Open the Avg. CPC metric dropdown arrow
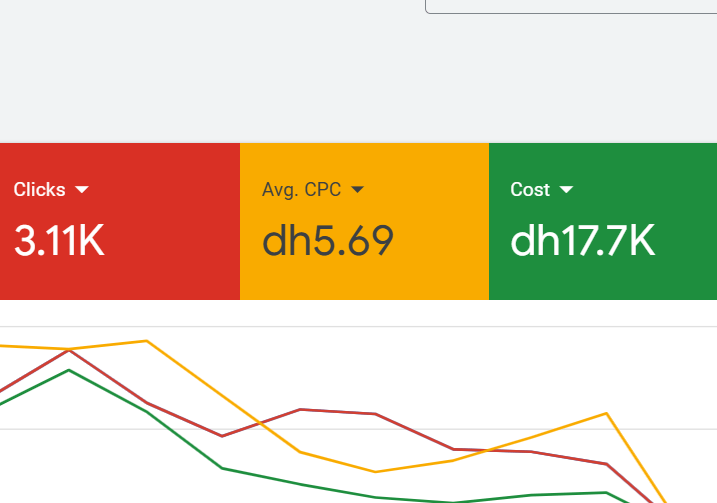The height and width of the screenshot is (503, 717). click(x=357, y=190)
